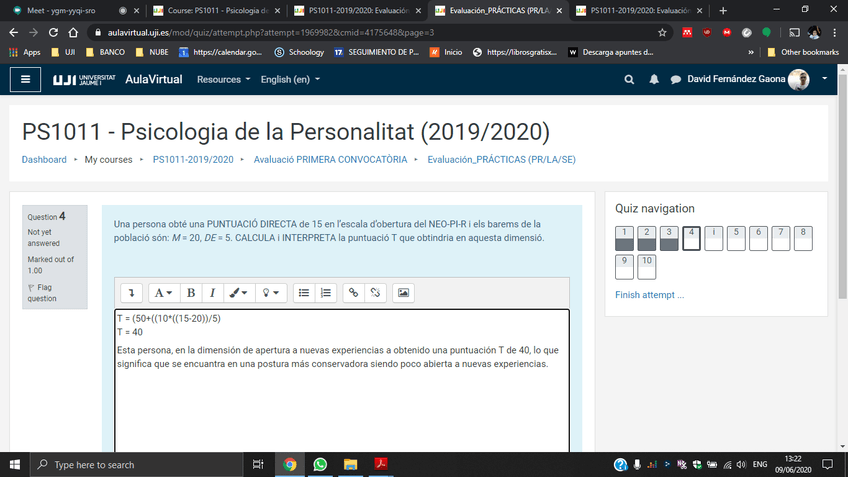Insert a numbered list
848x477 pixels.
pos(326,293)
